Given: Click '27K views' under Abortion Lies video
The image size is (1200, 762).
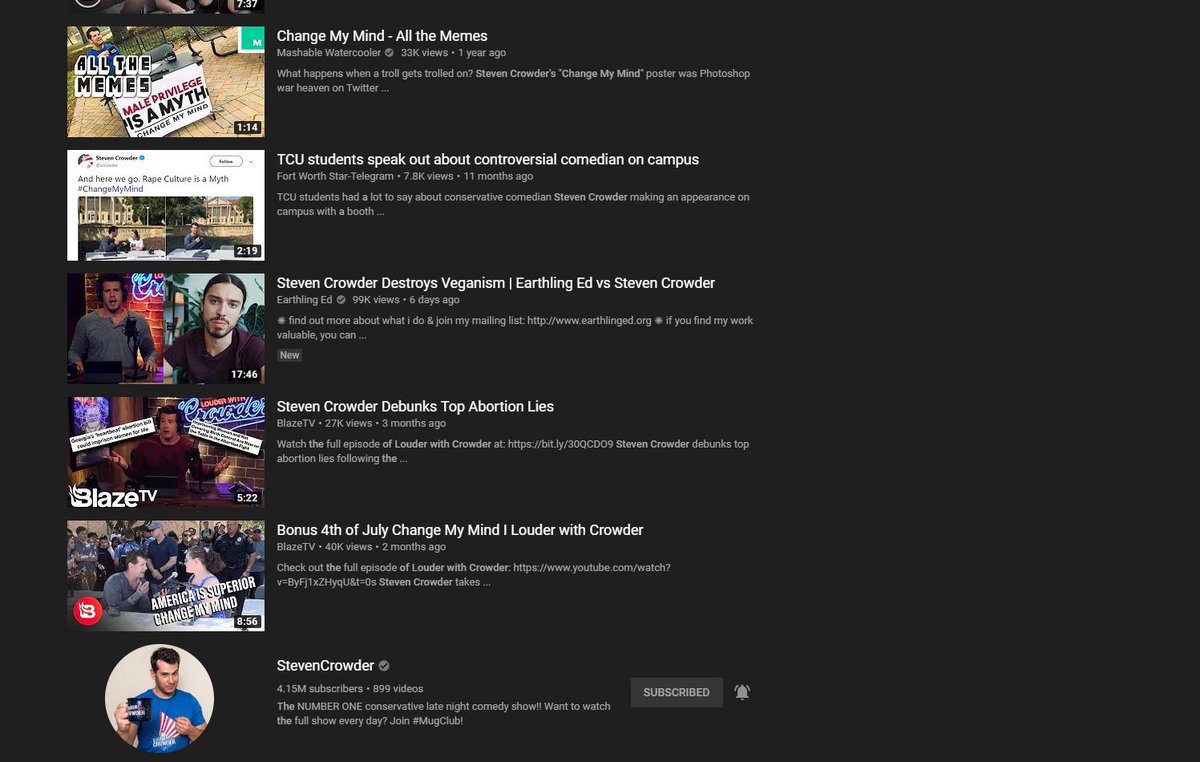Looking at the screenshot, I should point(349,423).
